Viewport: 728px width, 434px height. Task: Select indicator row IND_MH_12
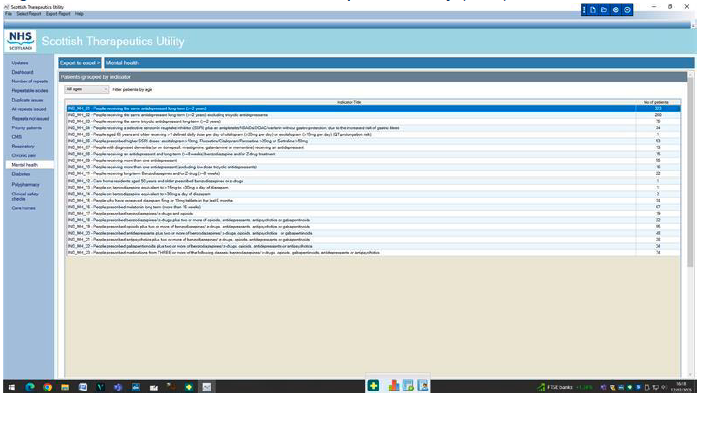(373, 181)
